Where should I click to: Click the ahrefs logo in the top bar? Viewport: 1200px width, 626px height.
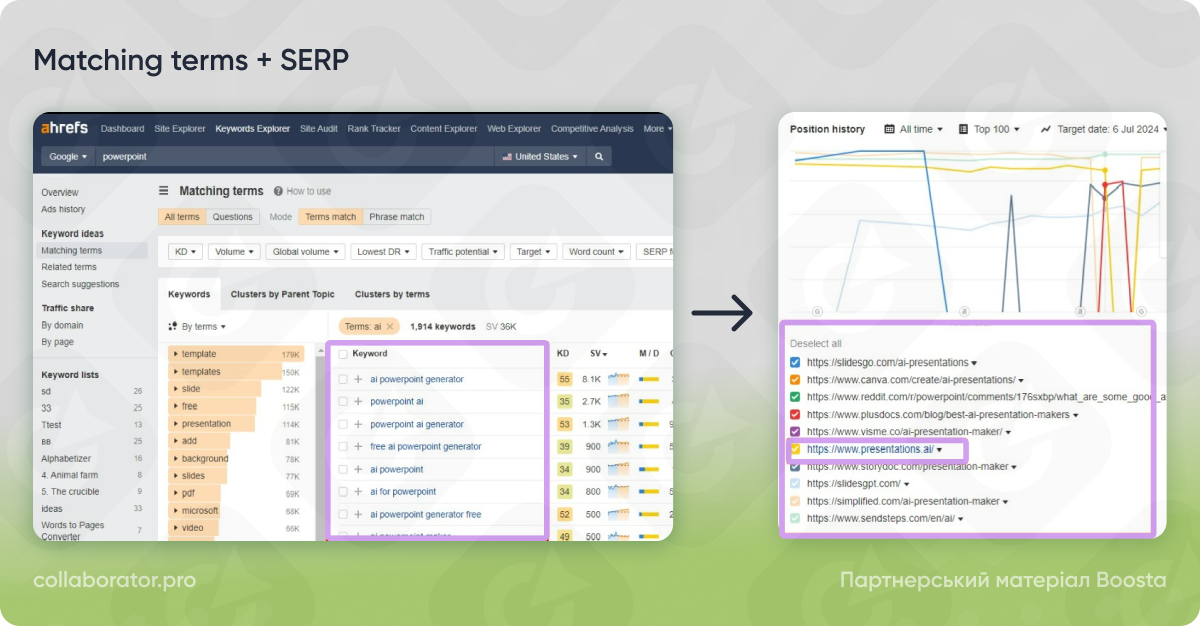(63, 128)
